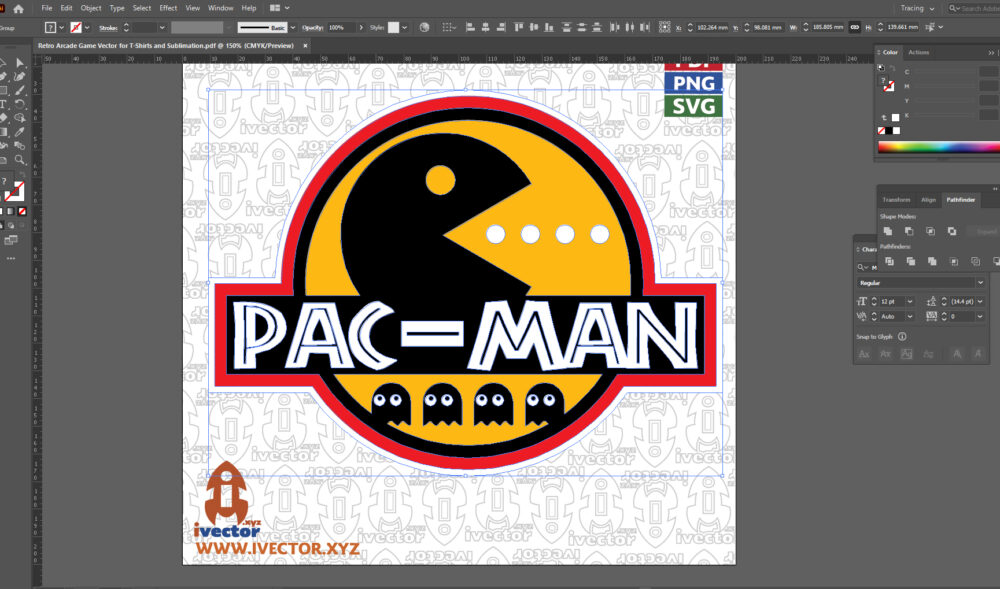The height and width of the screenshot is (589, 1000).
Task: Click the Color panel None swatch
Action: 881,131
